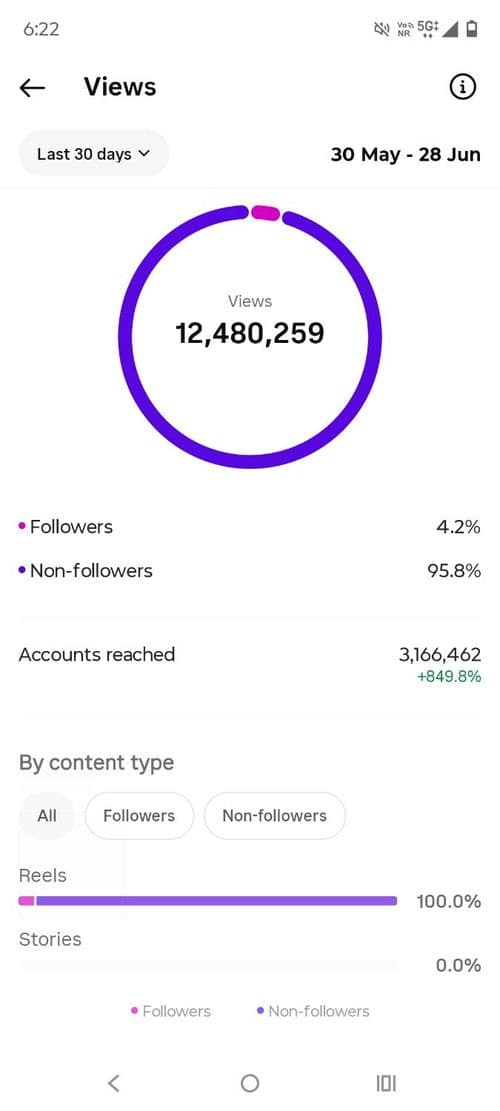The height and width of the screenshot is (1111, 500).
Task: Tap the Followers 4.2% row
Action: coord(250,527)
